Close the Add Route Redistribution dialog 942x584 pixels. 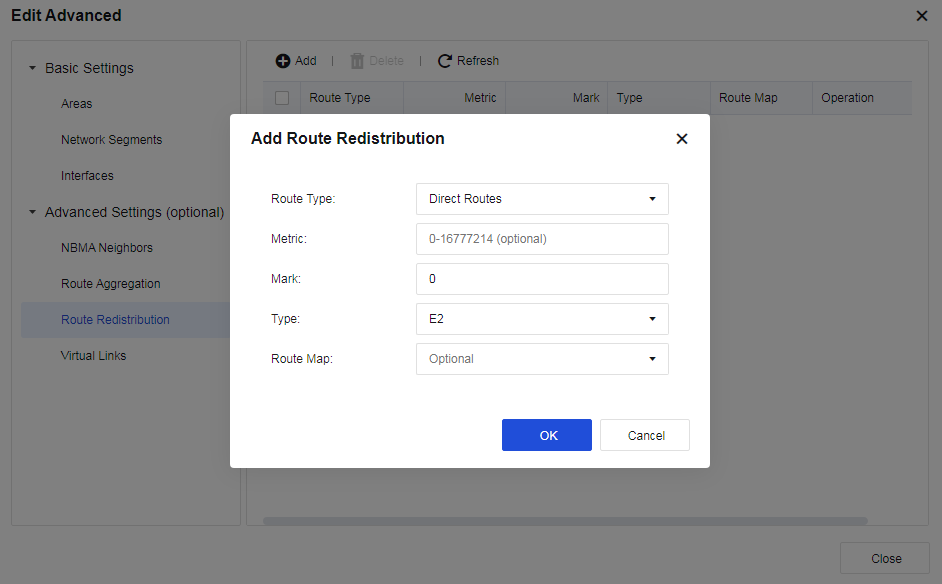(682, 139)
